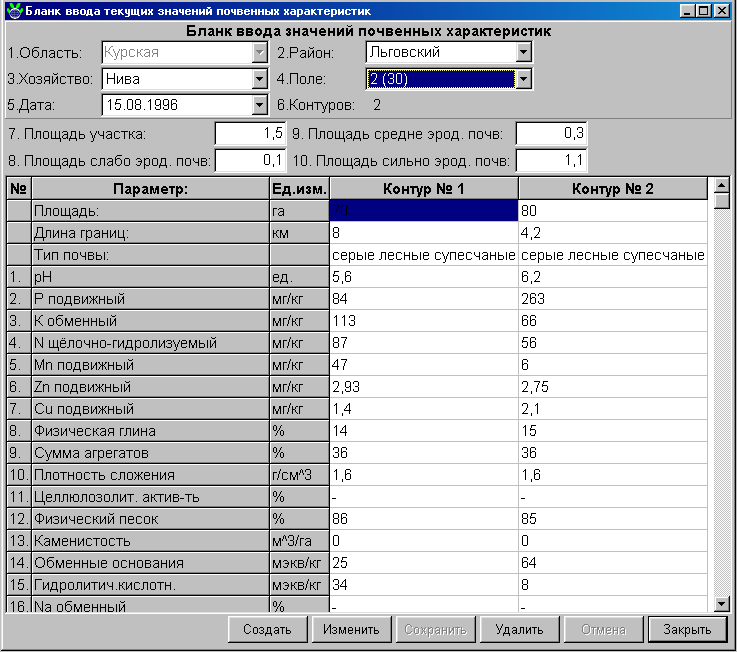Select Контур 1 Площадь cell with 70

coord(424,211)
